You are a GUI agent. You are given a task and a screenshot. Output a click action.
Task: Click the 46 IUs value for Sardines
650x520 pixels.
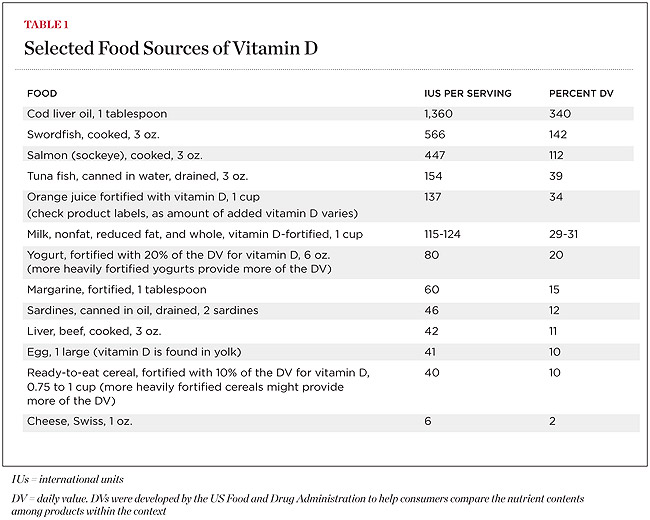pyautogui.click(x=433, y=310)
